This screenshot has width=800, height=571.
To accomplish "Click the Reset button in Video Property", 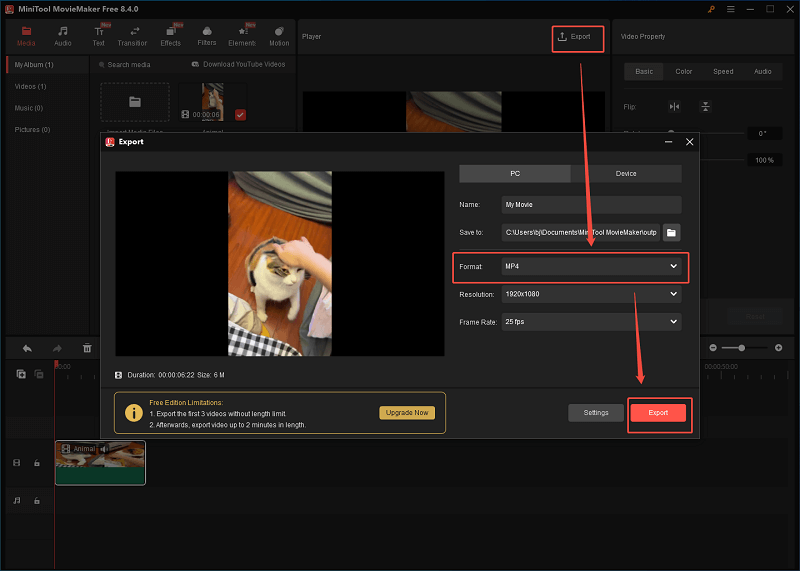I will [x=755, y=316].
